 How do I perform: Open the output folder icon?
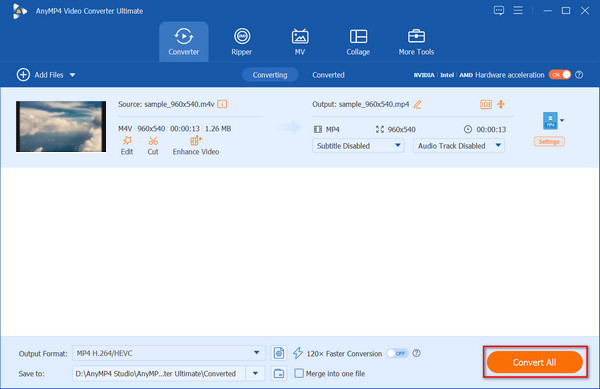coord(279,373)
